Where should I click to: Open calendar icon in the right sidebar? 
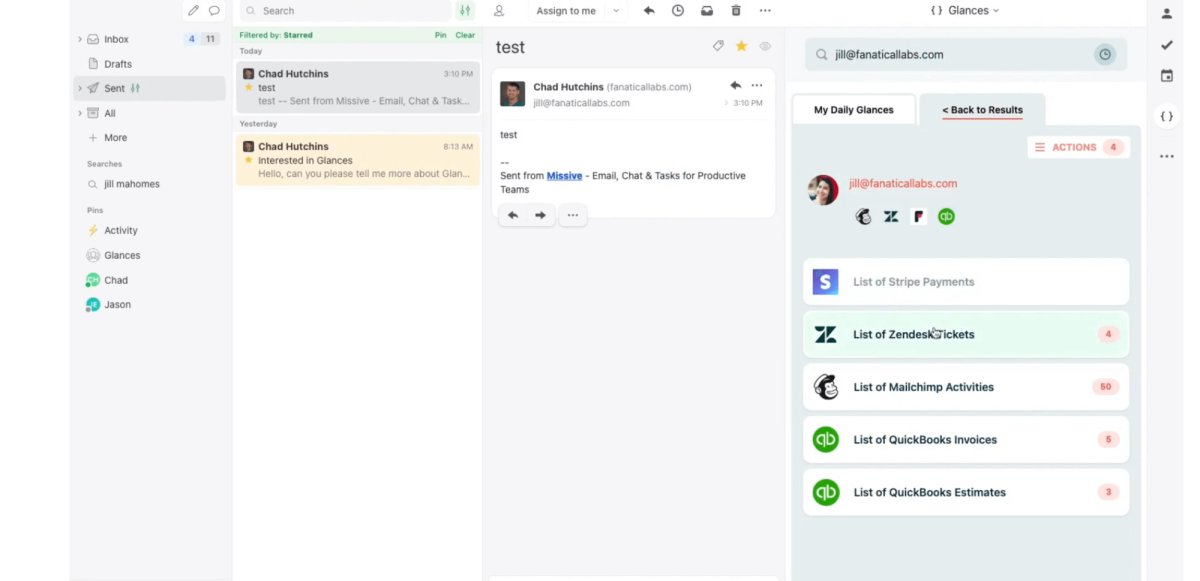[x=1166, y=76]
